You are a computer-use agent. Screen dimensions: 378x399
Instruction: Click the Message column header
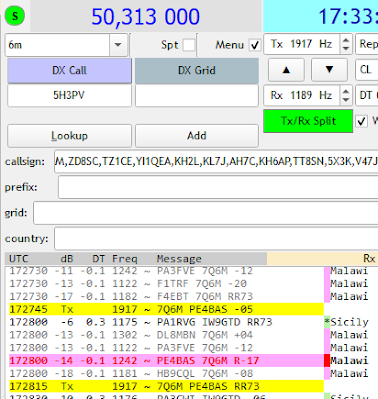179,259
